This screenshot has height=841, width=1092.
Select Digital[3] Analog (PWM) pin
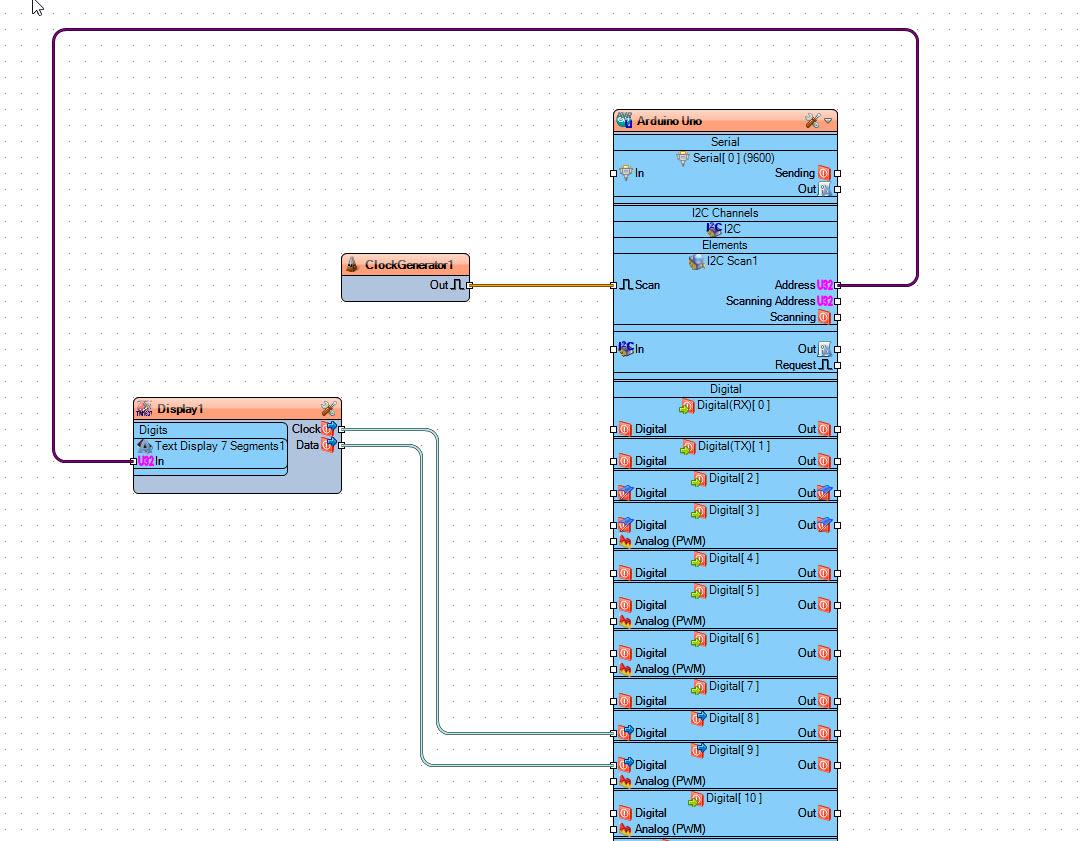pos(614,541)
